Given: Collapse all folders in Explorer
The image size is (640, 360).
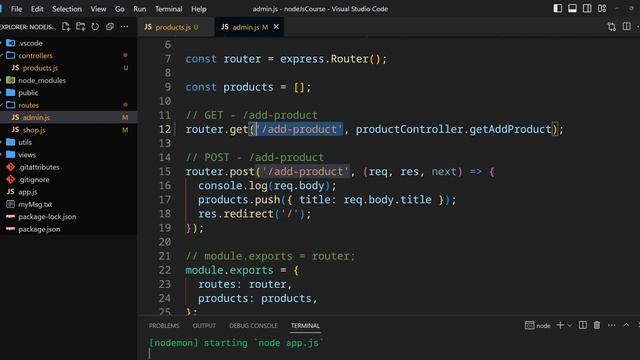Looking at the screenshot, I should click(110, 27).
